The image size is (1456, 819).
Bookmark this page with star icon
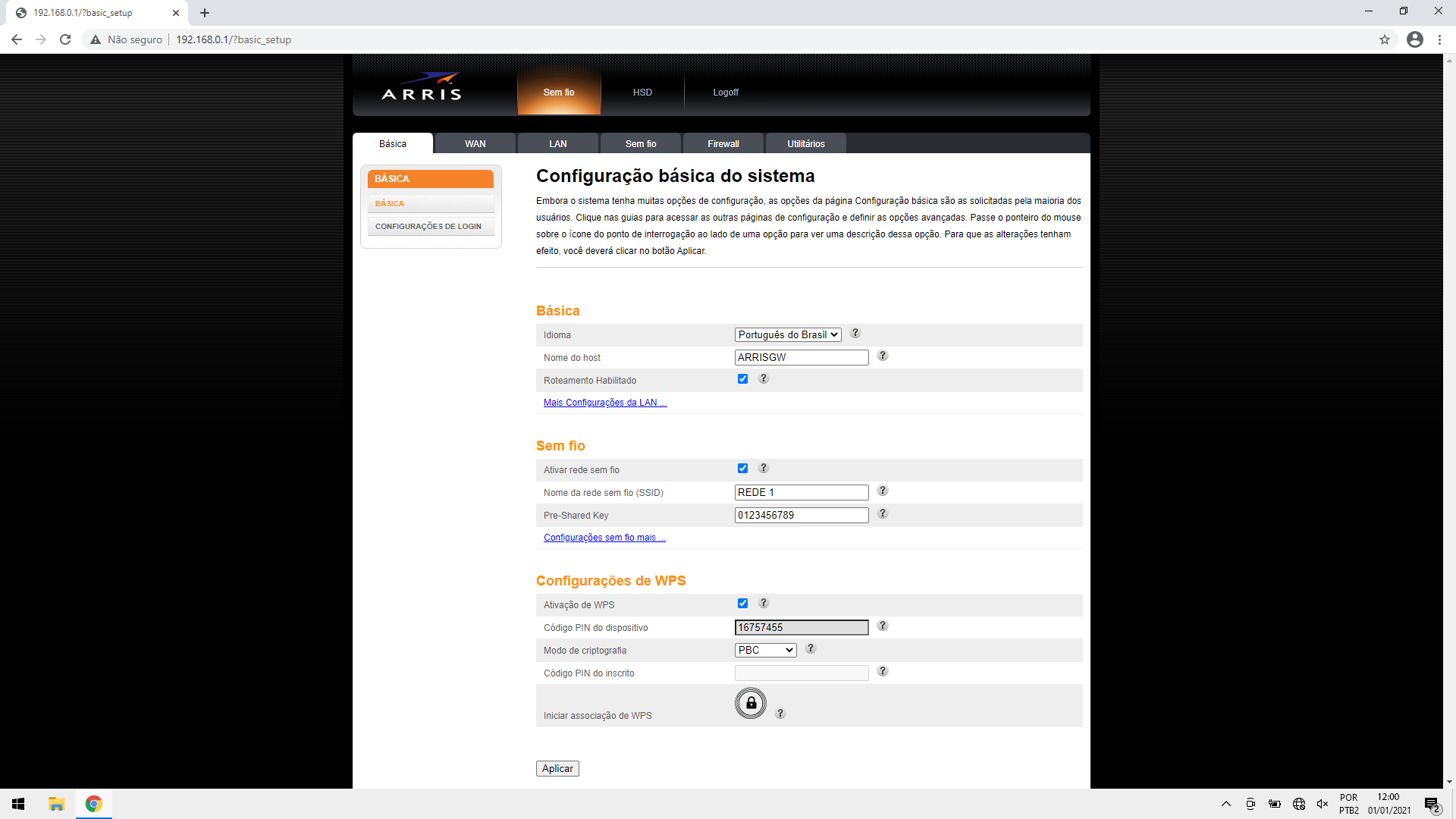(x=1385, y=39)
